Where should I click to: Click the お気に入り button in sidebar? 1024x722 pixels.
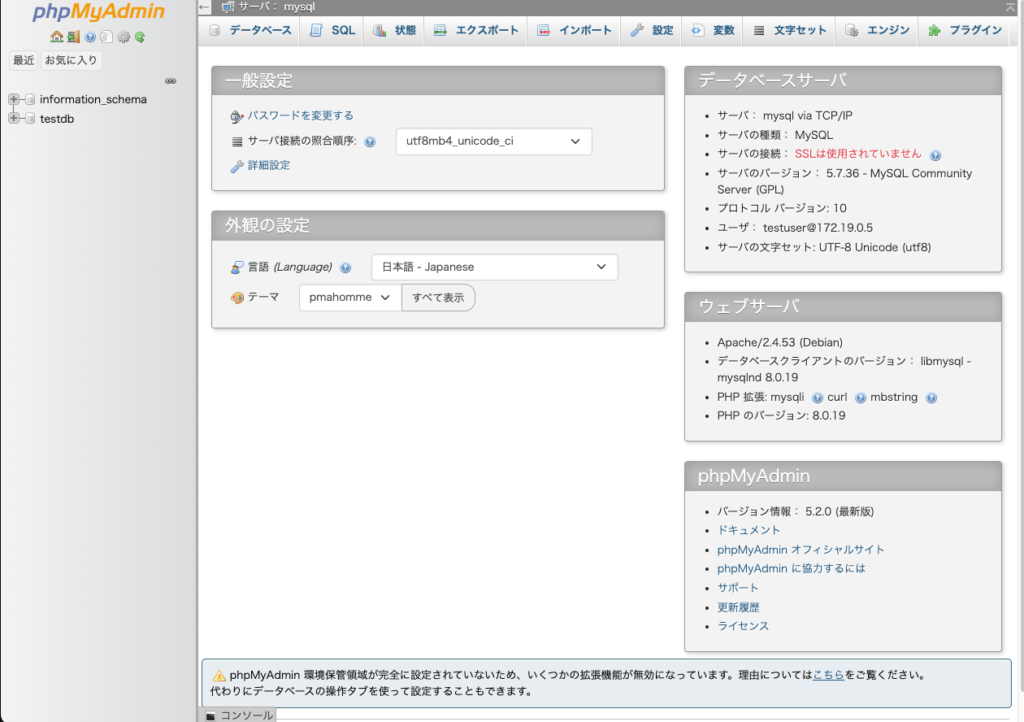pyautogui.click(x=71, y=60)
